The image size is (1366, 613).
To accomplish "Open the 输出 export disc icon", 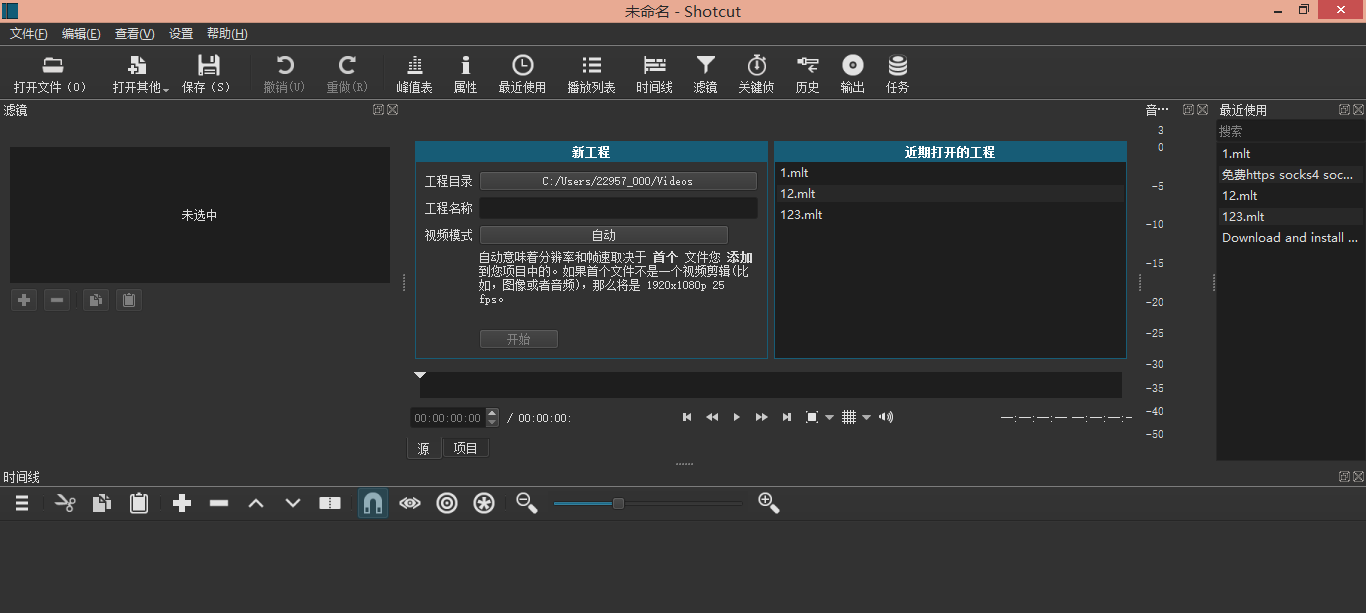I will [x=852, y=75].
